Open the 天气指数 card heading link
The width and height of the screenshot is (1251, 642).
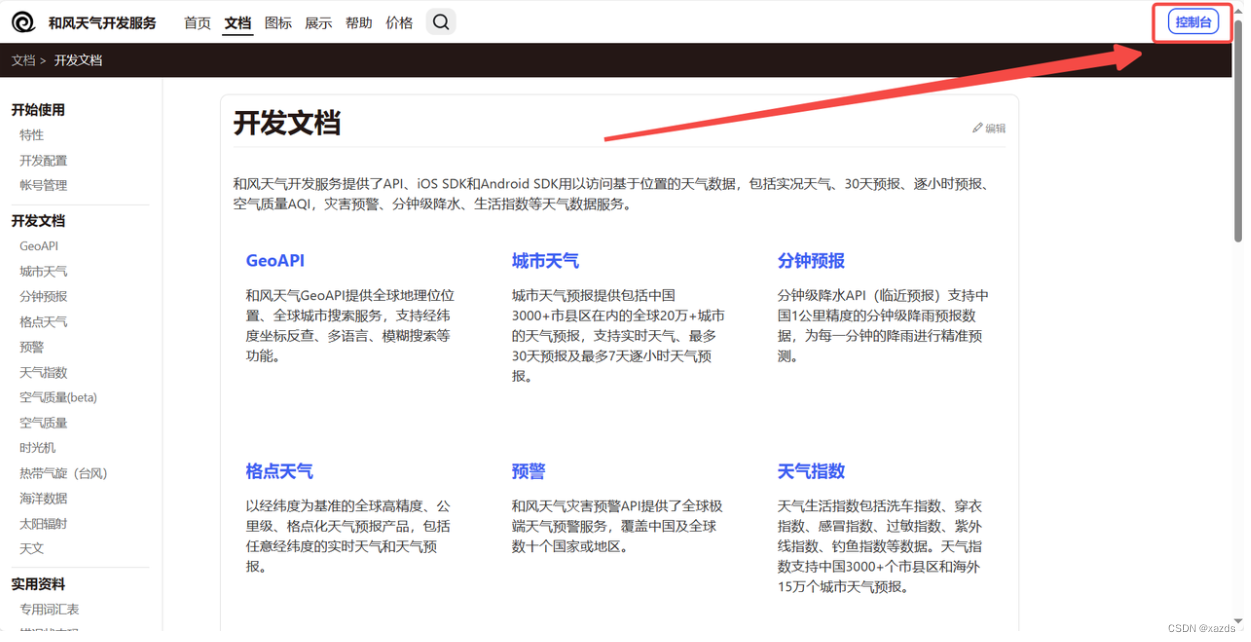(811, 471)
